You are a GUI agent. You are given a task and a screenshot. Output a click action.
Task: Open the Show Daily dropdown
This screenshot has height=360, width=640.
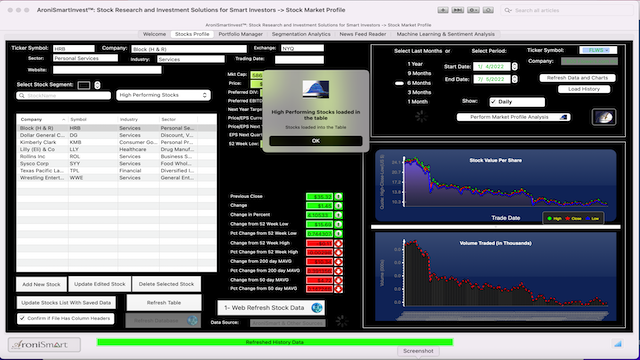pyautogui.click(x=517, y=102)
